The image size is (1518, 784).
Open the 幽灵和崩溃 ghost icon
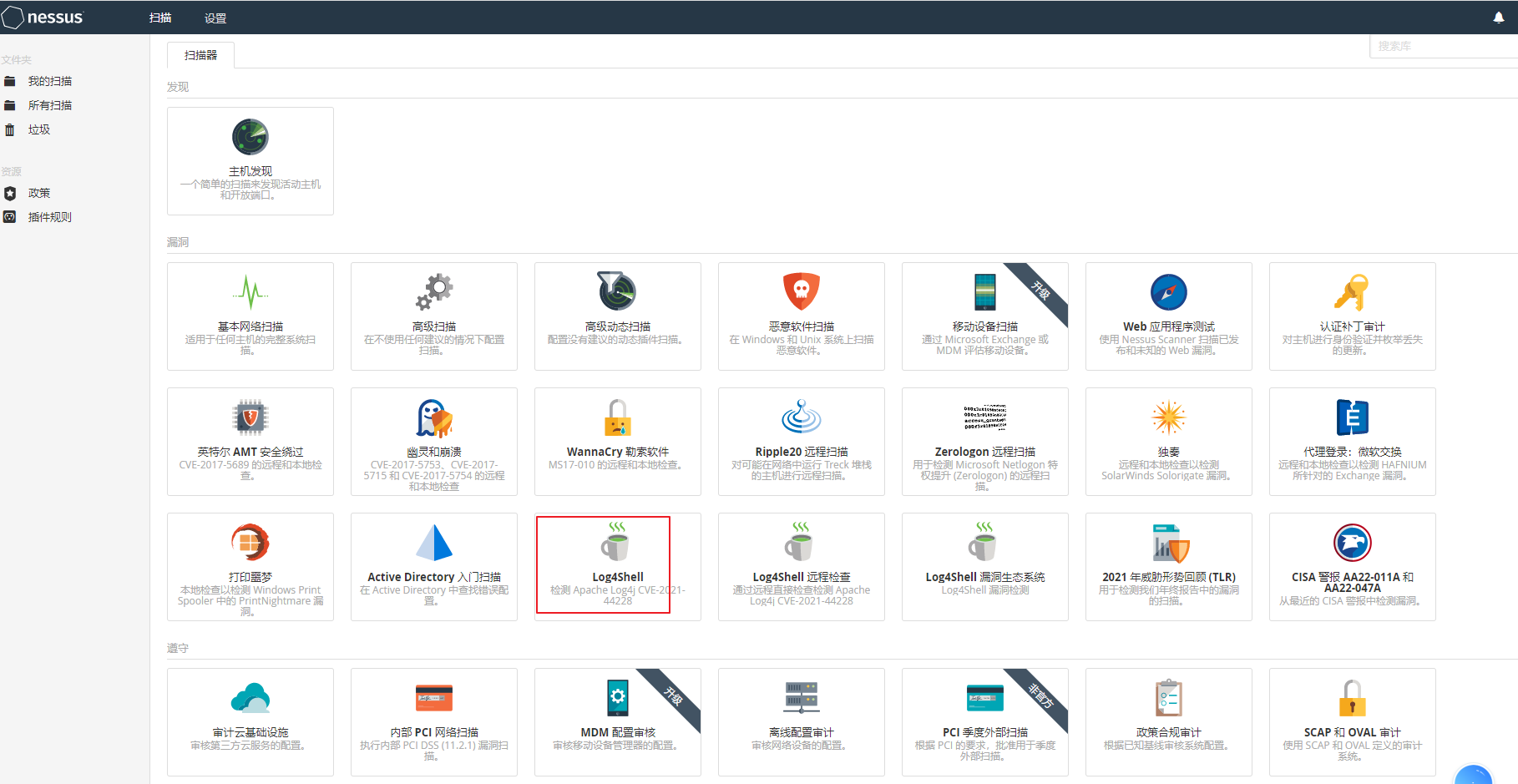(434, 417)
